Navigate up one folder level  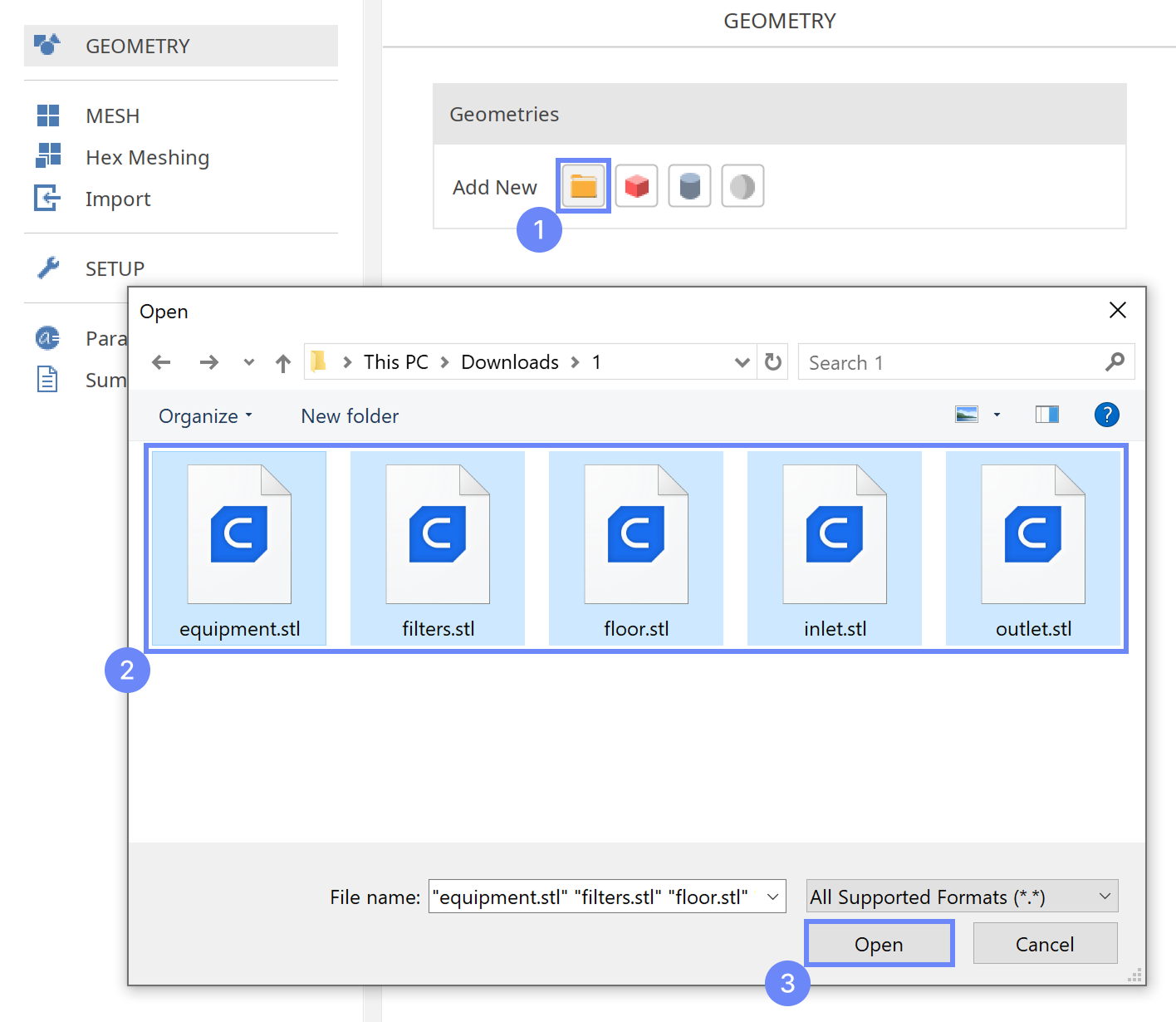283,363
